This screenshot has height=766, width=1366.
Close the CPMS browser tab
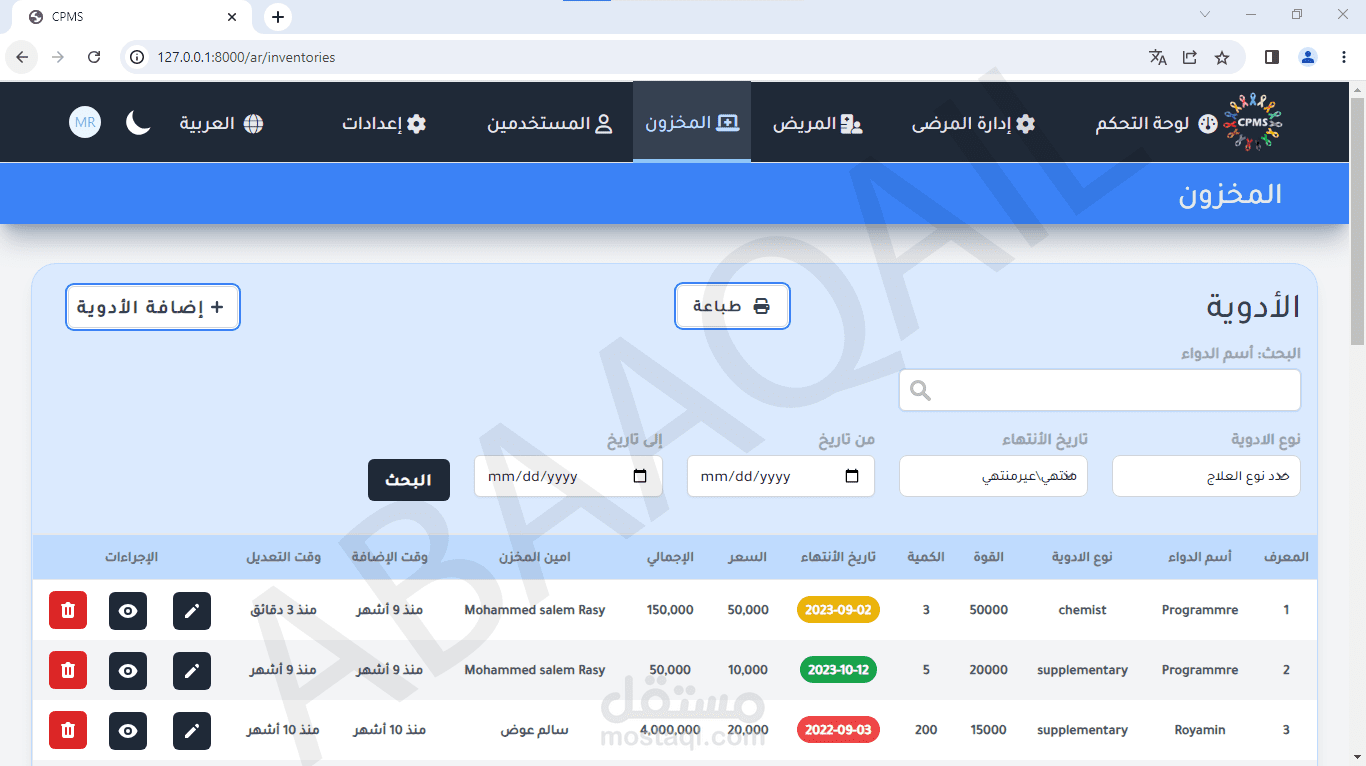[232, 17]
